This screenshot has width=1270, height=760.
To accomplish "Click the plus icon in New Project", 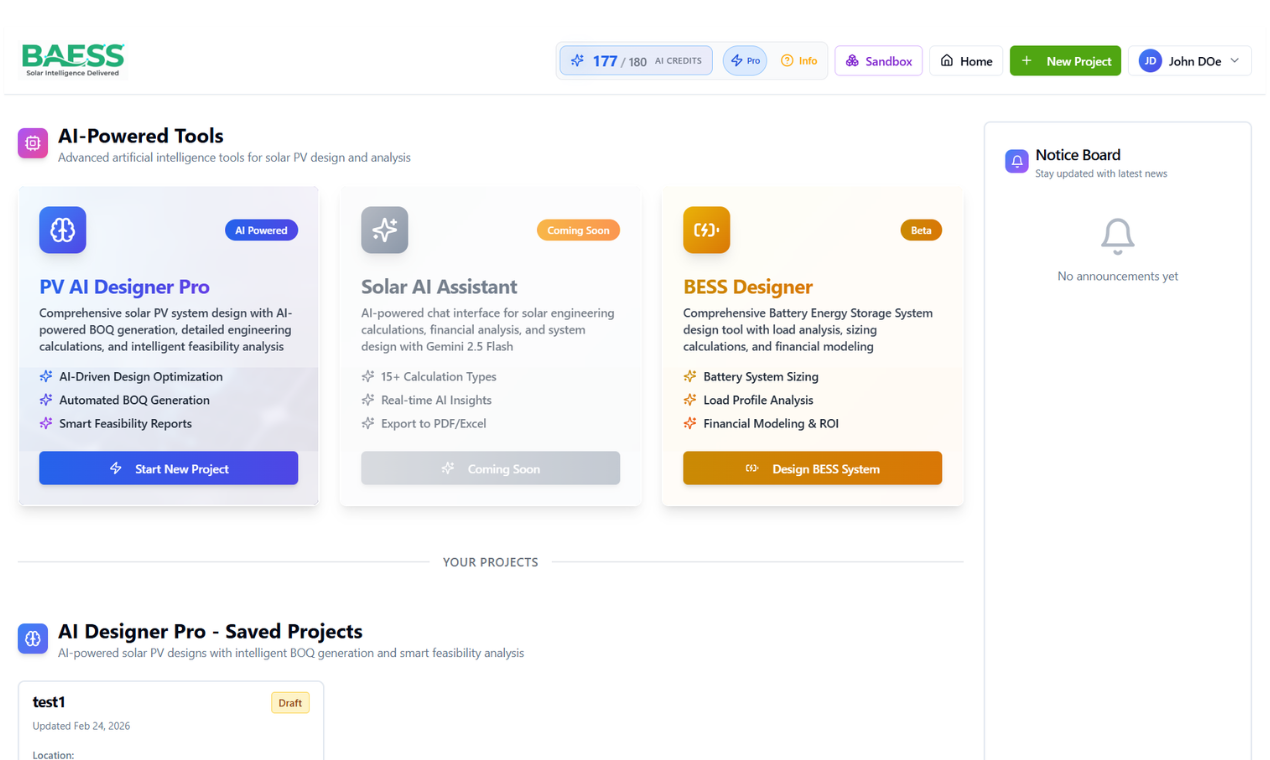I will (1026, 61).
